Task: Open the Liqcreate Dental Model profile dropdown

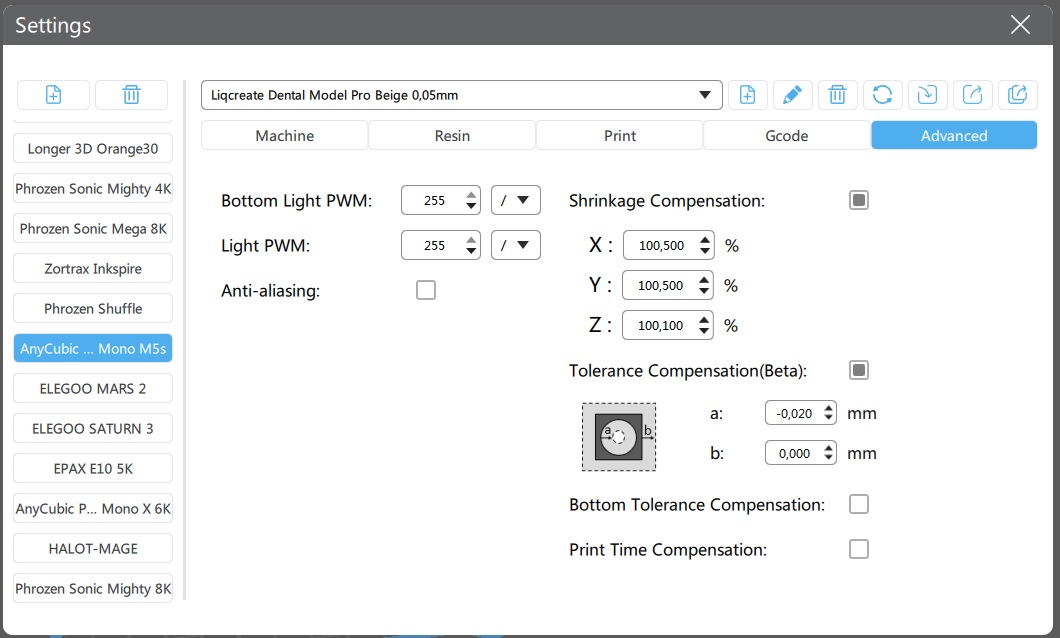Action: click(461, 95)
